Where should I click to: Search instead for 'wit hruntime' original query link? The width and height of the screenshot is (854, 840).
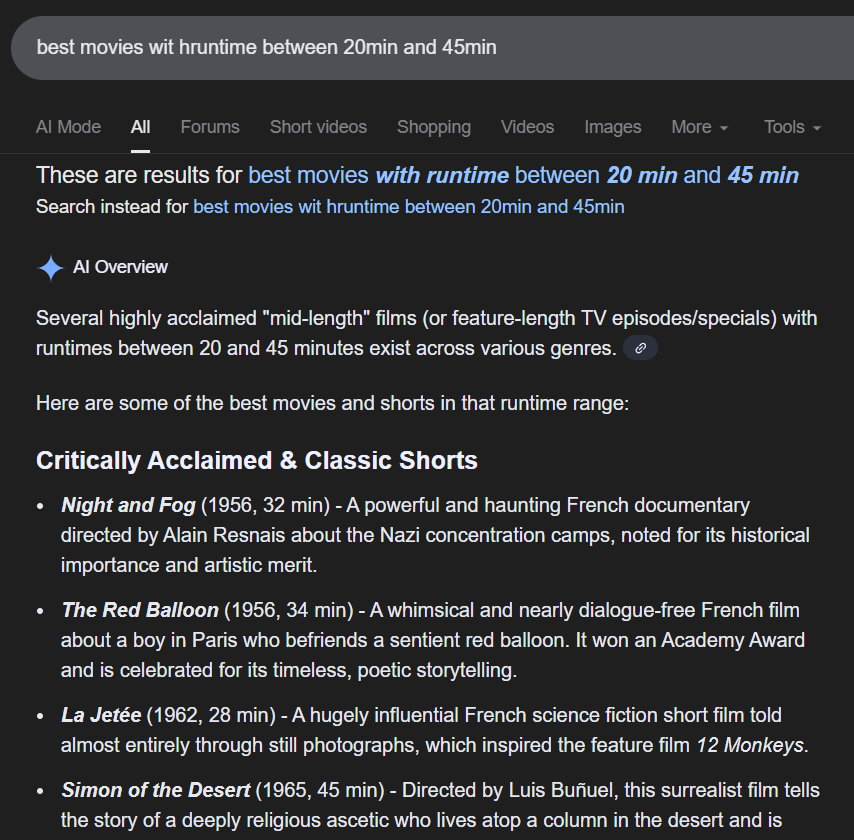tap(408, 207)
